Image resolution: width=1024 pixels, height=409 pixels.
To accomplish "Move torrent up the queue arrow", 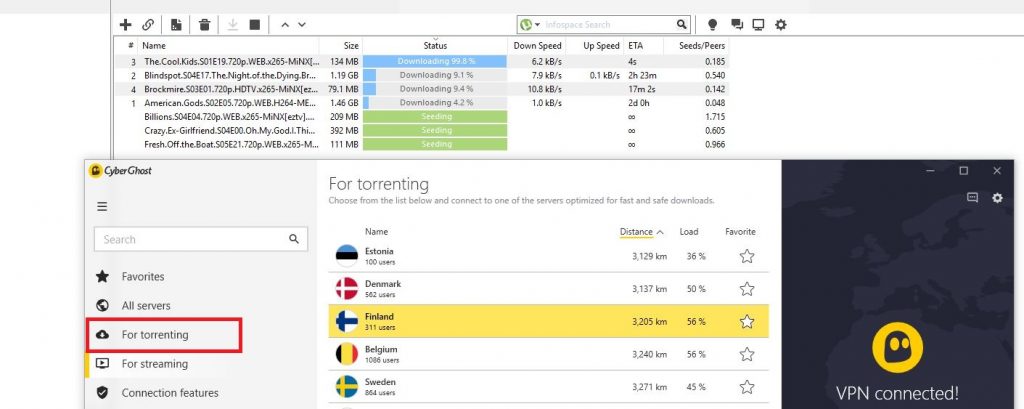I will pos(285,25).
